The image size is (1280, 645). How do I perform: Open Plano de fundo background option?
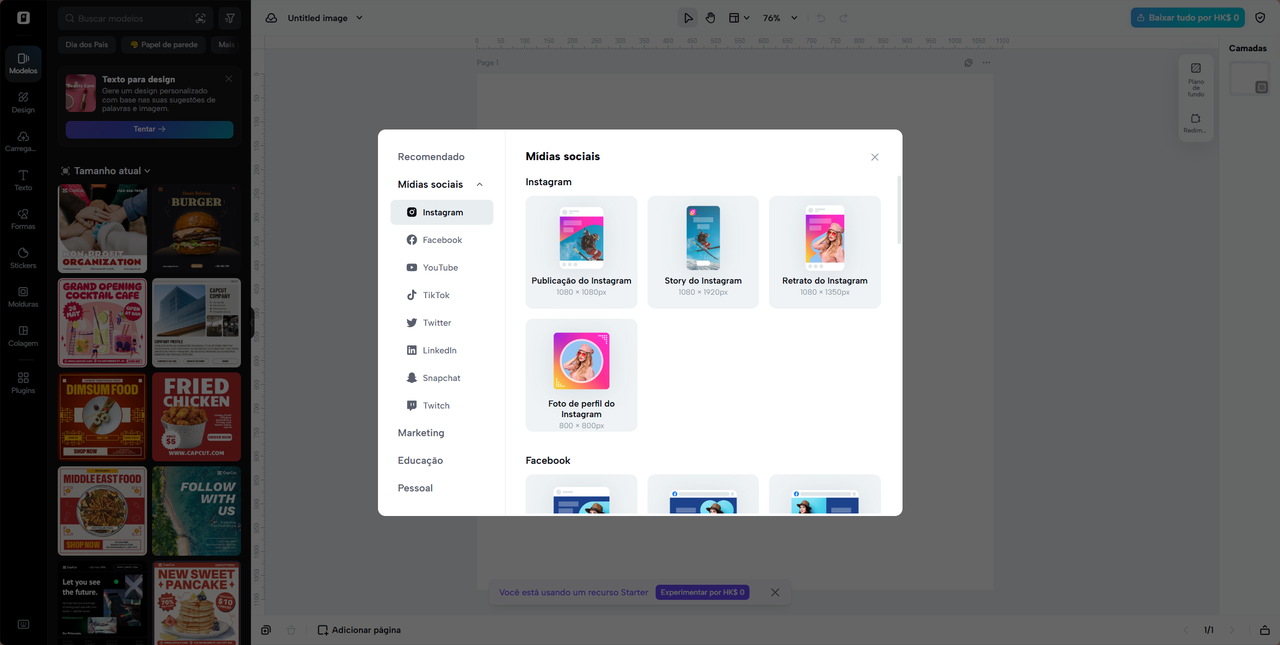click(x=1196, y=80)
